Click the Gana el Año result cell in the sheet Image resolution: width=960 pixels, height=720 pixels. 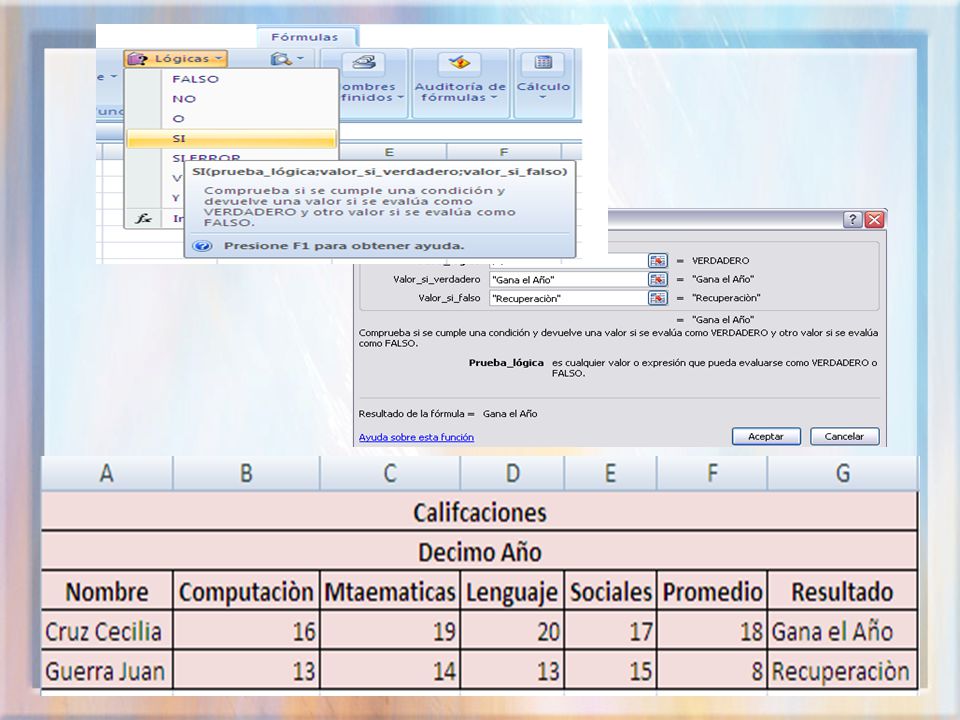842,631
